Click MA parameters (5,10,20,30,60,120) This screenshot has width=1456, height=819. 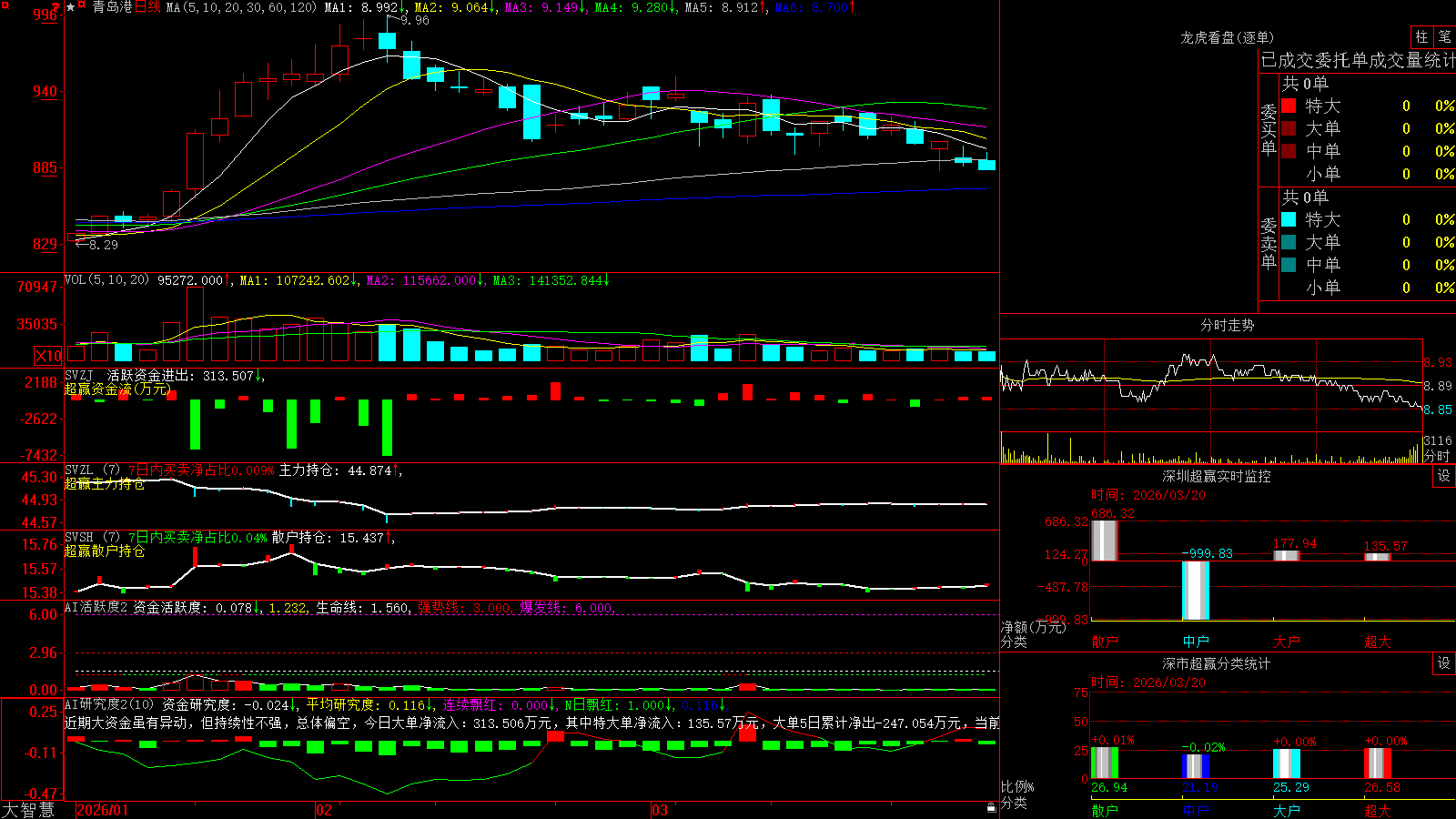pyautogui.click(x=242, y=7)
